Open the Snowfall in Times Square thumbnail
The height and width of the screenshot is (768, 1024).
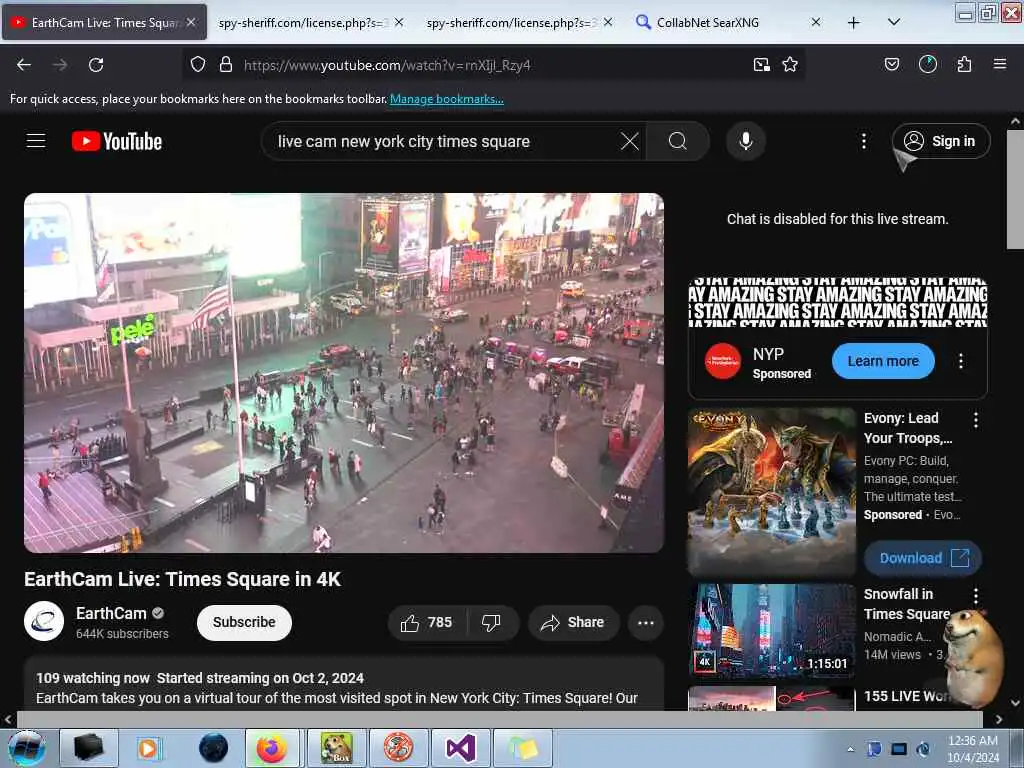(x=772, y=631)
